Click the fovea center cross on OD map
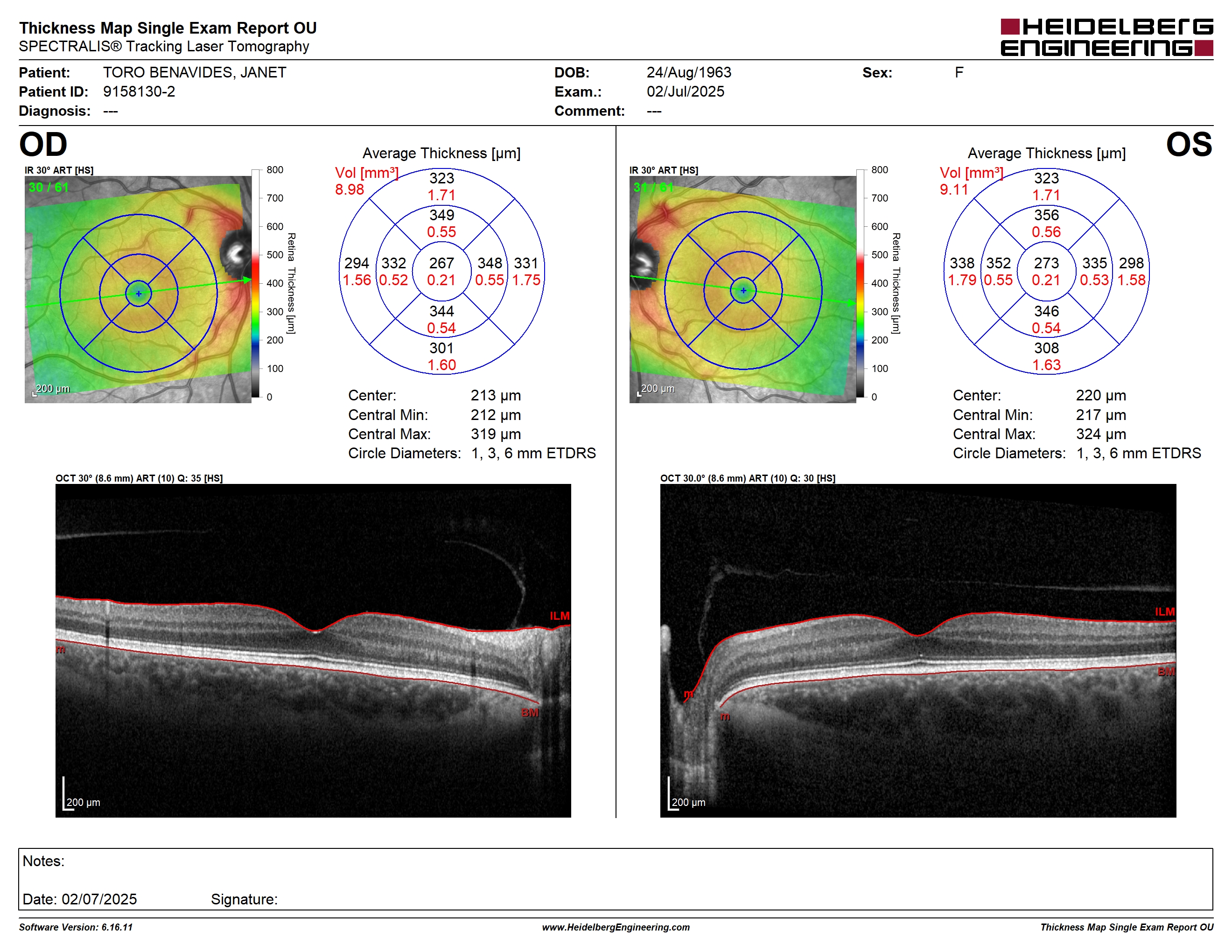This screenshot has height=952, width=1232. pos(139,294)
